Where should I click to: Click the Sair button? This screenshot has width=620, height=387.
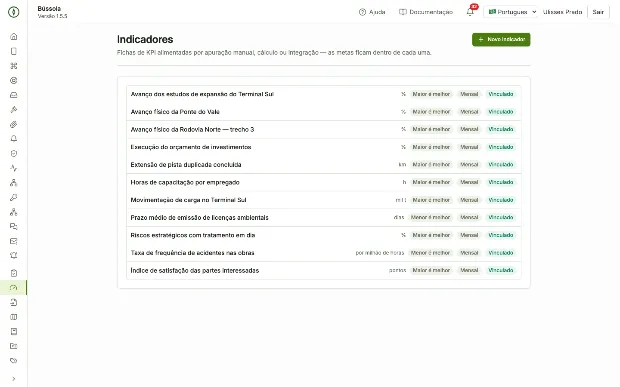point(598,12)
